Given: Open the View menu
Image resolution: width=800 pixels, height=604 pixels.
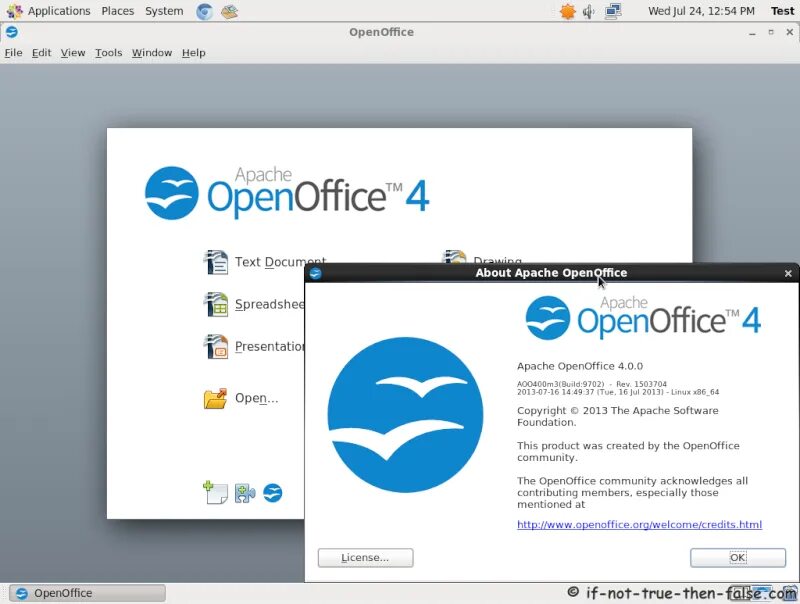Looking at the screenshot, I should tap(73, 53).
